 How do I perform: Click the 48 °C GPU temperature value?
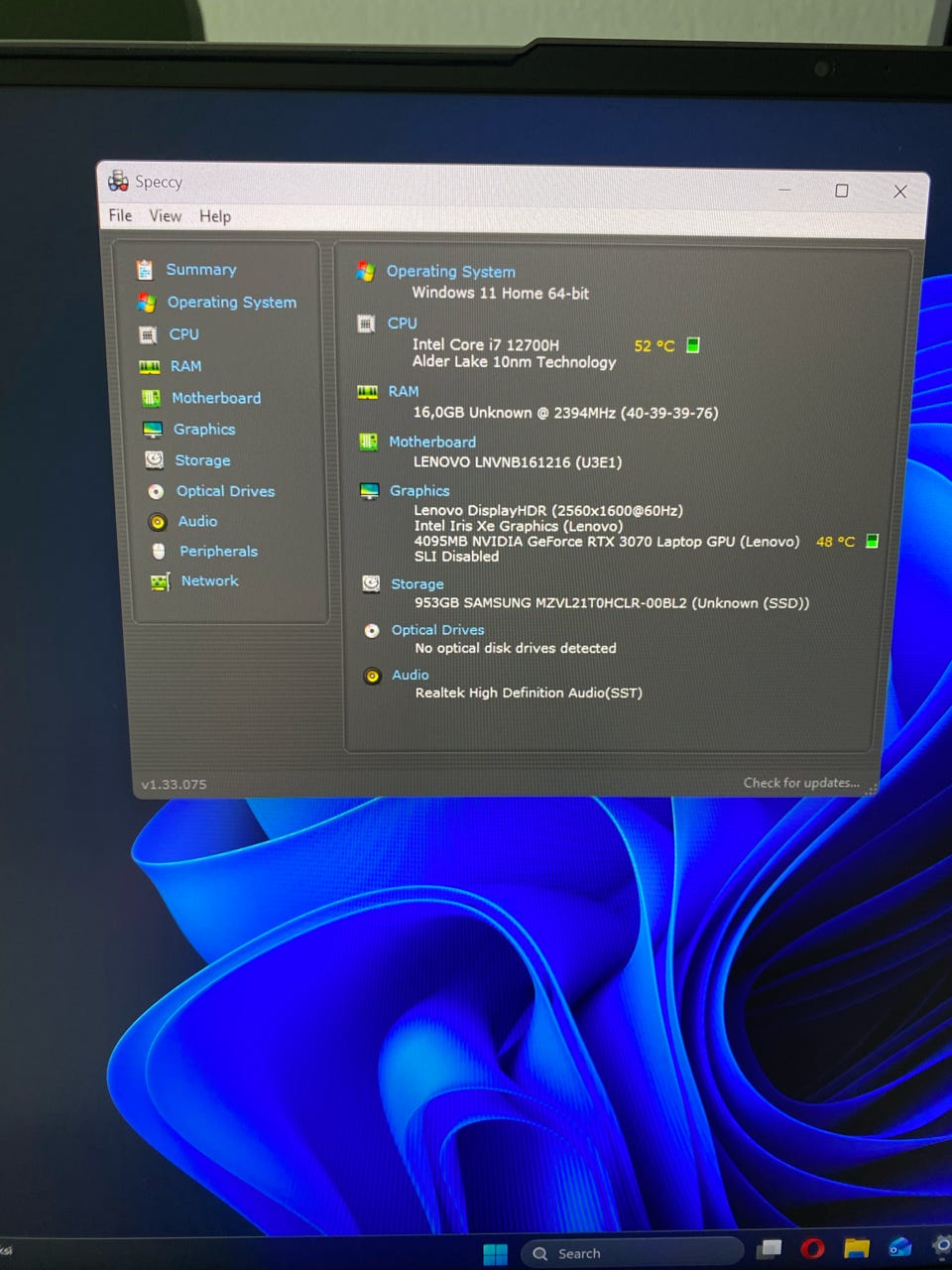click(x=835, y=542)
